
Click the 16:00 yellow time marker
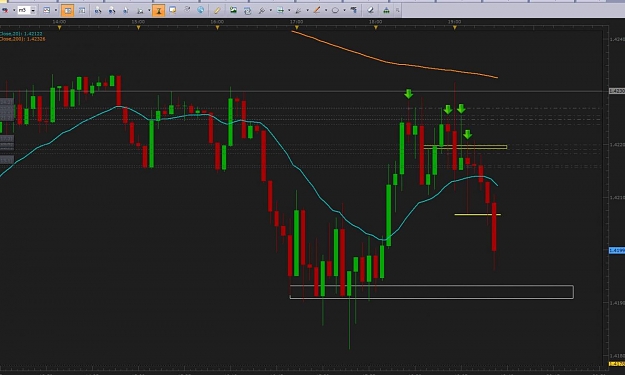coord(217,27)
